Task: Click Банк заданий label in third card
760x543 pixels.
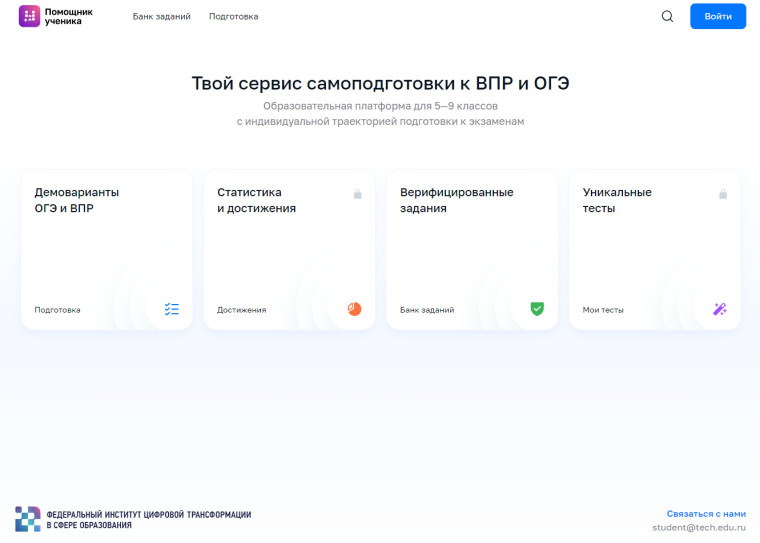Action: coord(427,310)
